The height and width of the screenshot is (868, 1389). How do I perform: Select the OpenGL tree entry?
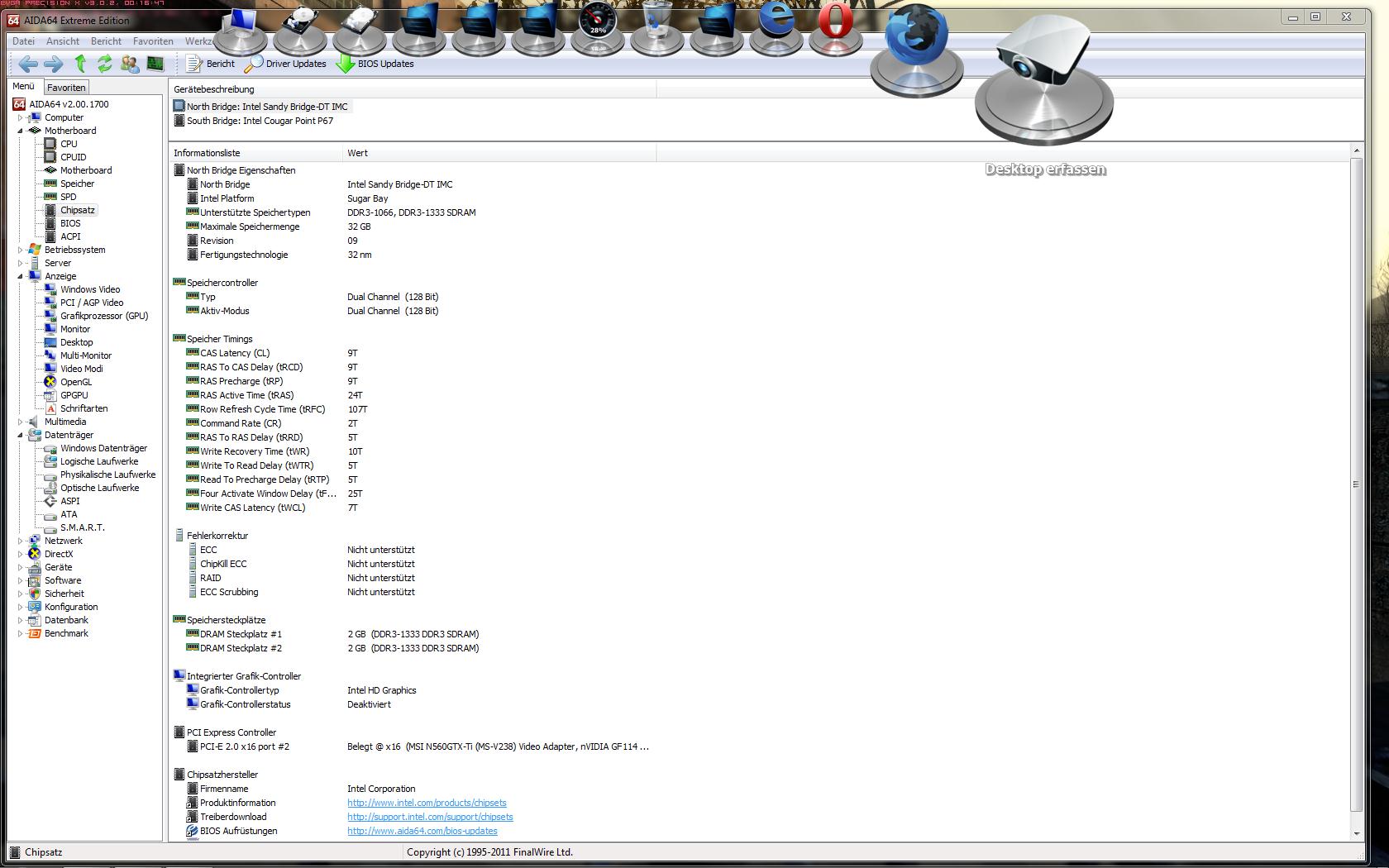pyautogui.click(x=76, y=382)
